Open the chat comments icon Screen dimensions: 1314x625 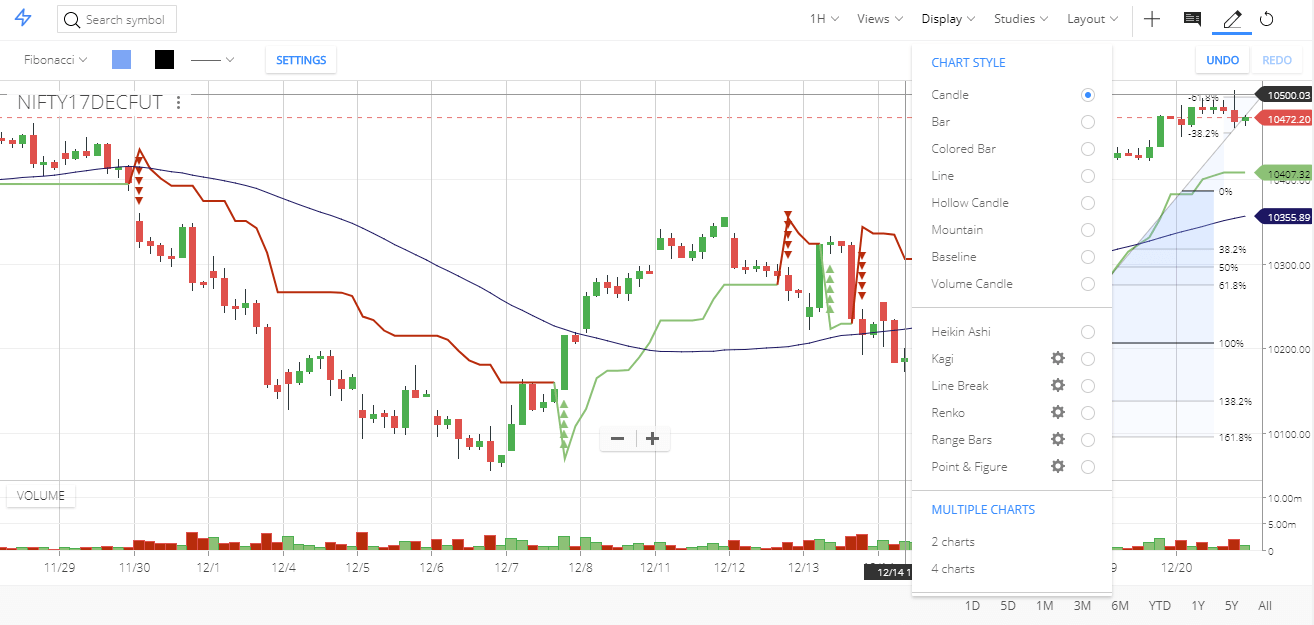(x=1192, y=19)
